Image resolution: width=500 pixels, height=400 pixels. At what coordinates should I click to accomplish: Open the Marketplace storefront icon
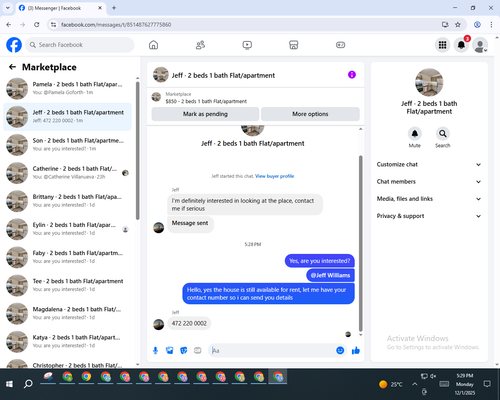point(294,45)
